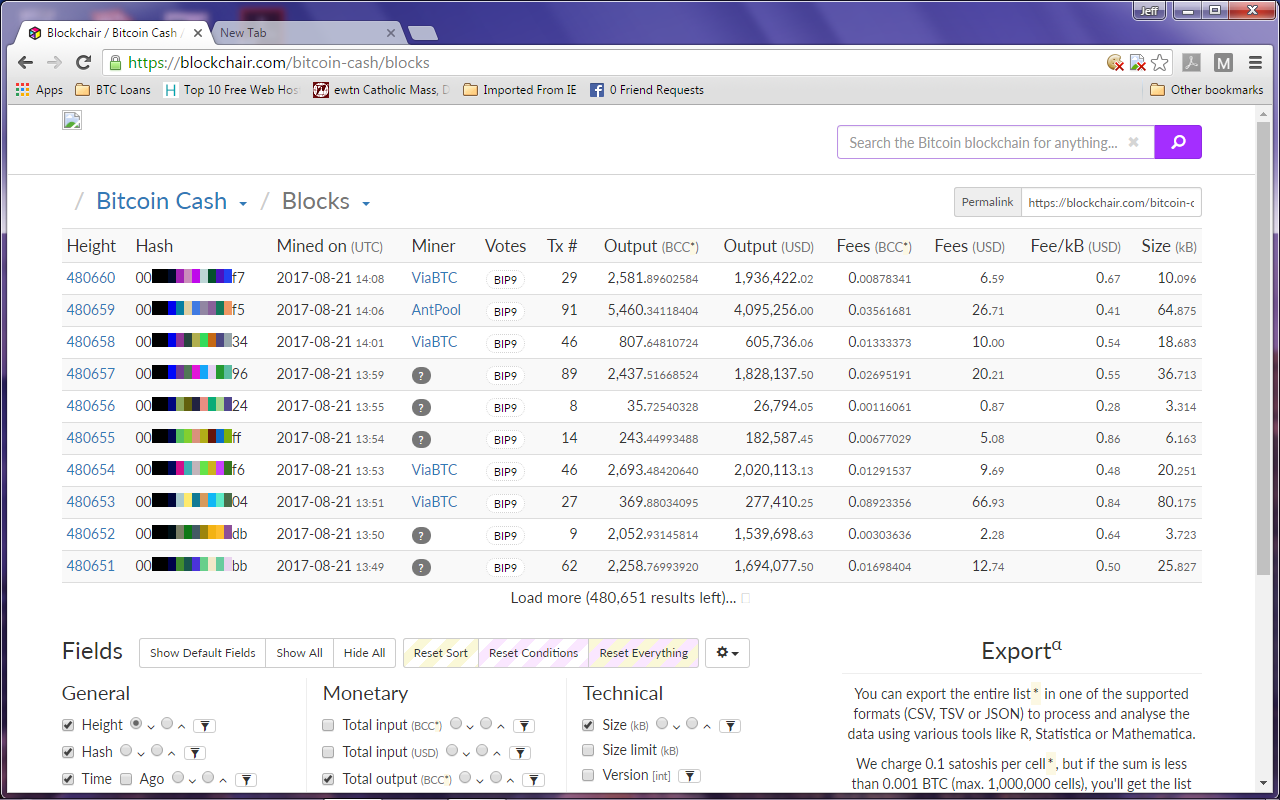This screenshot has width=1280, height=800.
Task: Open the filter icon for the Version field
Action: pos(689,776)
